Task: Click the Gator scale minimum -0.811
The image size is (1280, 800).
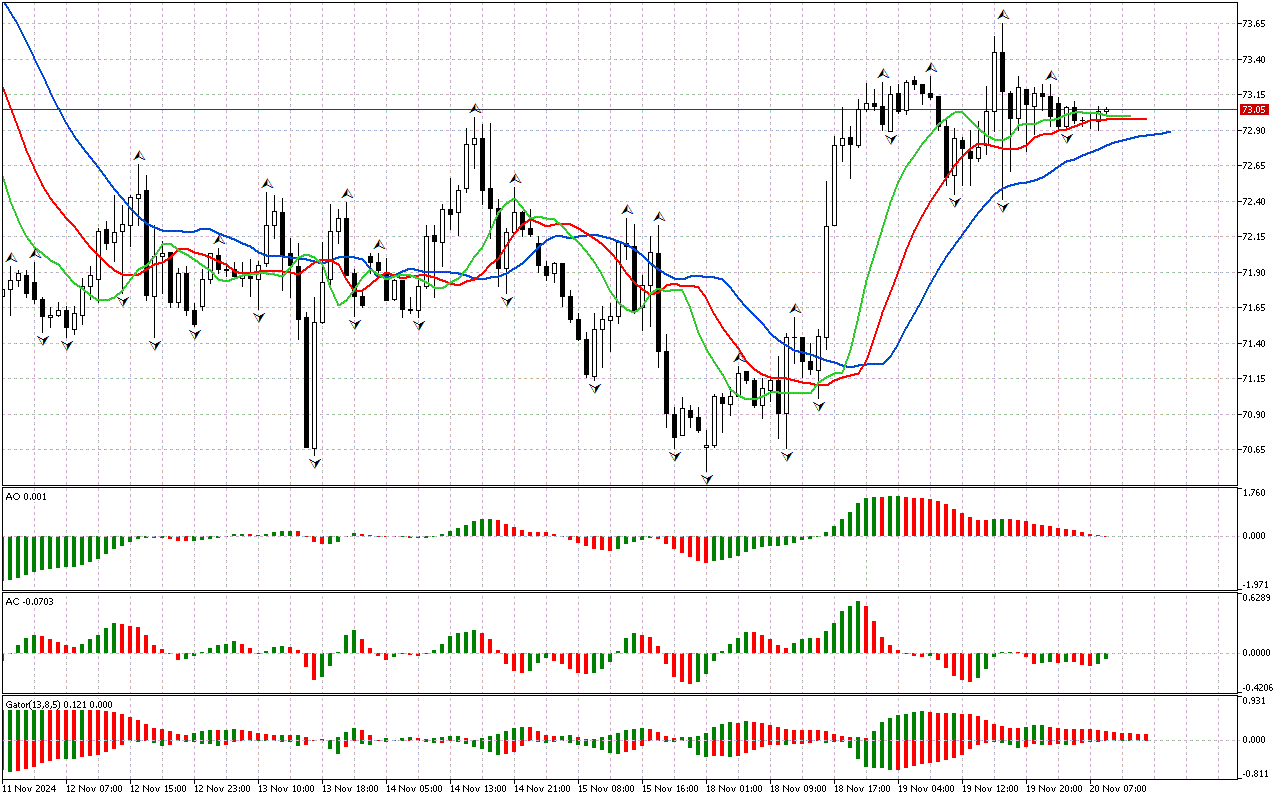Action: click(x=1253, y=774)
